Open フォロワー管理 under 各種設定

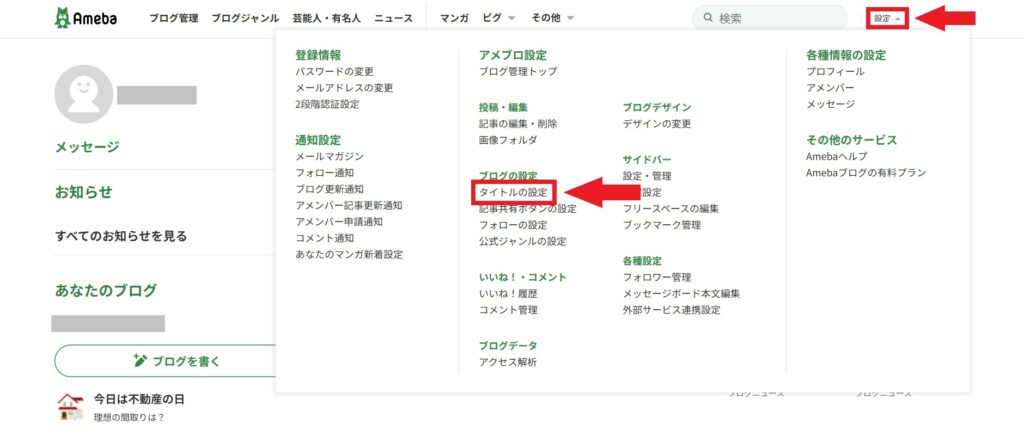coord(656,277)
